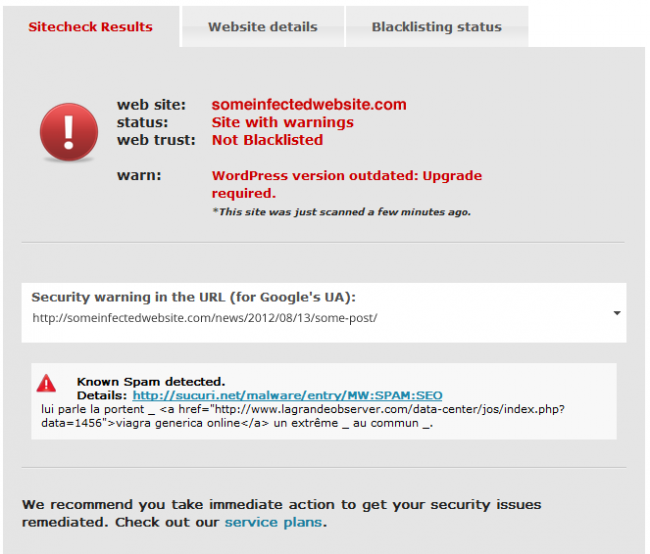Click the Not Blacklisted web trust text
Image resolution: width=650 pixels, height=554 pixels.
tap(267, 140)
